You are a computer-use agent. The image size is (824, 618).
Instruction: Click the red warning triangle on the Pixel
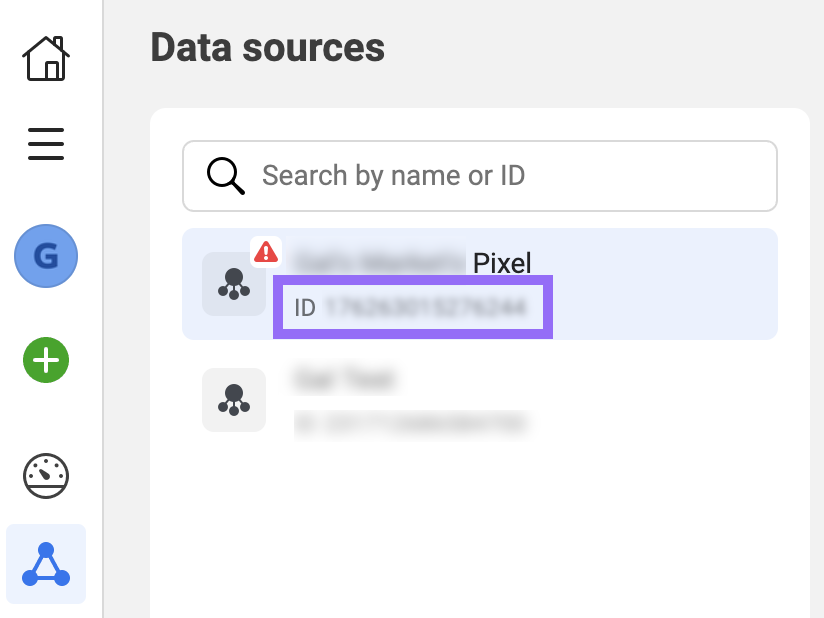click(265, 252)
